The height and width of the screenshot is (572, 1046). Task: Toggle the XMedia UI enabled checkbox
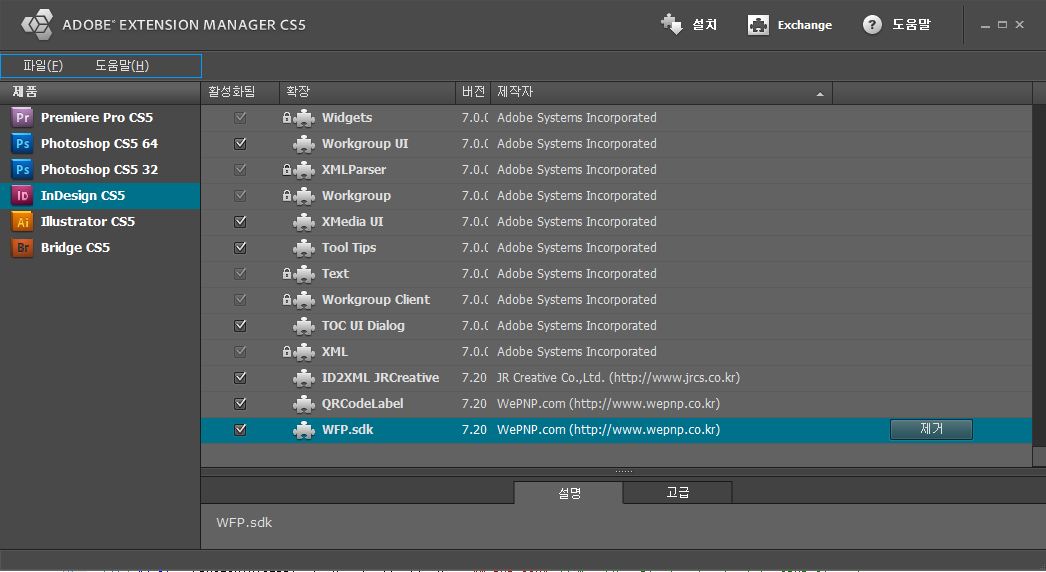pos(240,222)
